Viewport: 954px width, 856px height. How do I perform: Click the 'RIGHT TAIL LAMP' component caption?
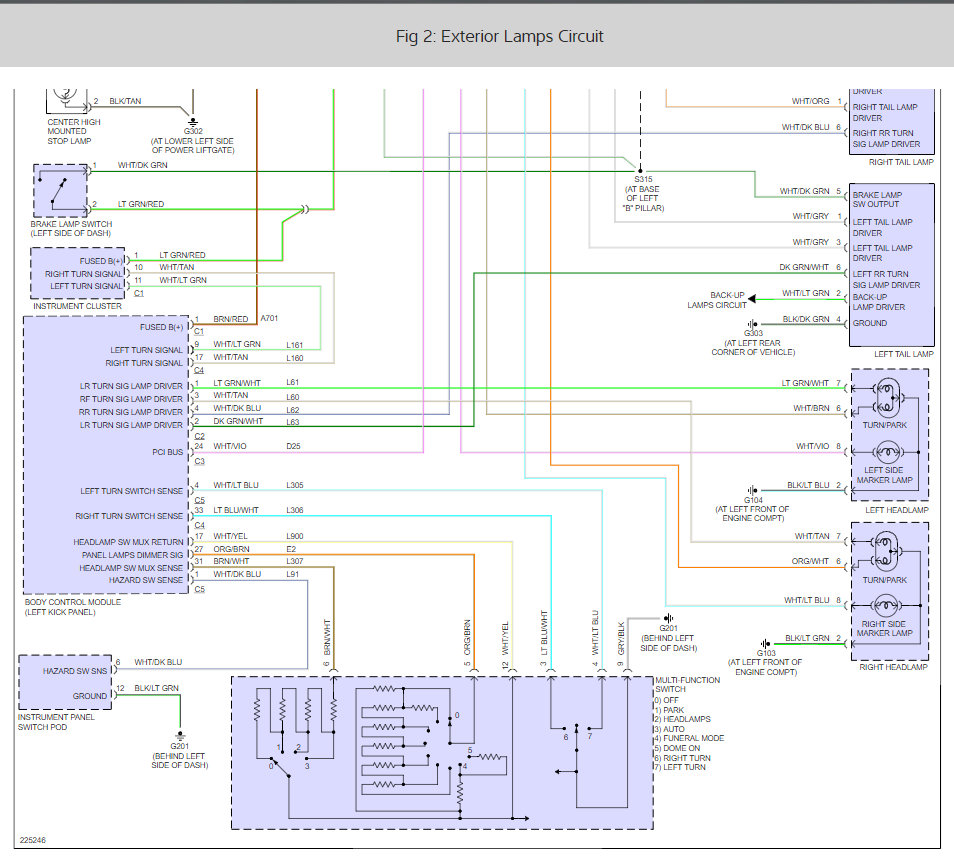point(901,162)
